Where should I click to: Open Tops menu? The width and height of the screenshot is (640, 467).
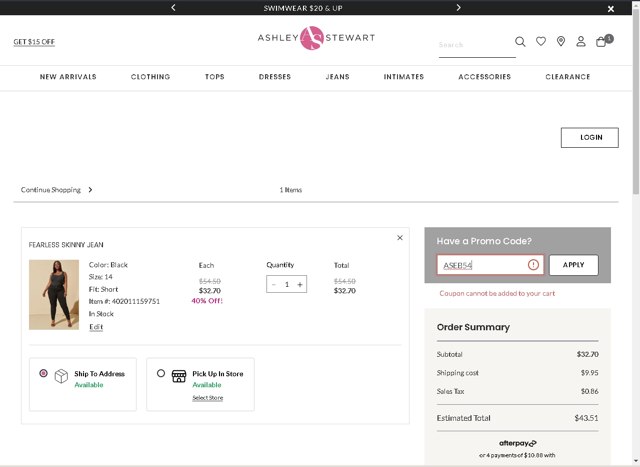(x=215, y=77)
